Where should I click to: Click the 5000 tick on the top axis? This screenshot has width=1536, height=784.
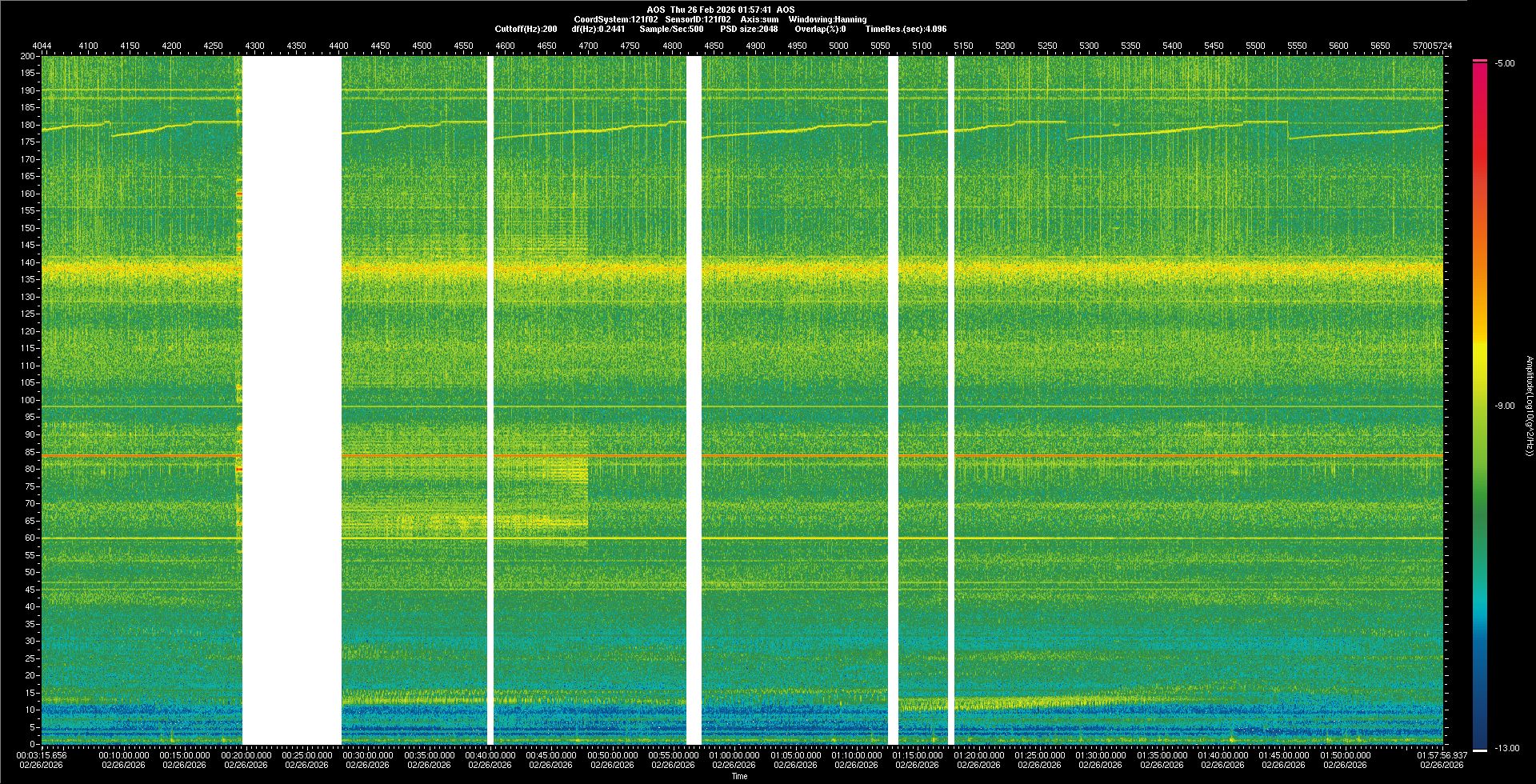[838, 46]
